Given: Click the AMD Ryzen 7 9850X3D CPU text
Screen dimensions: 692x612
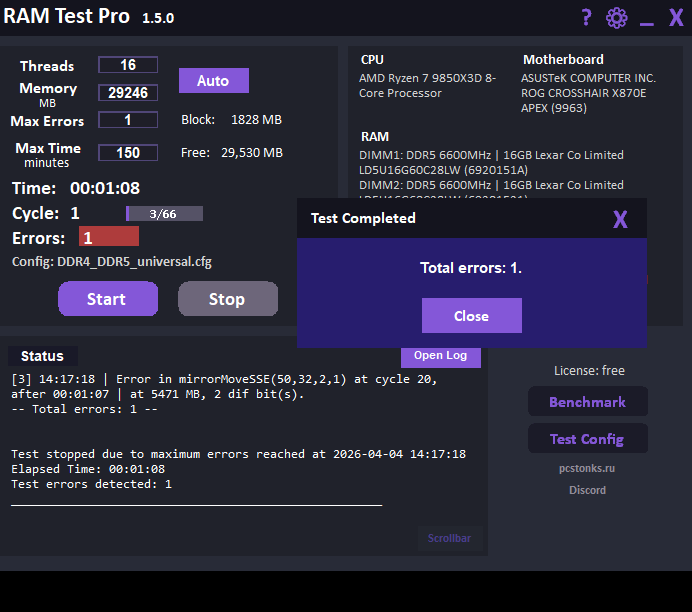Looking at the screenshot, I should click(427, 86).
